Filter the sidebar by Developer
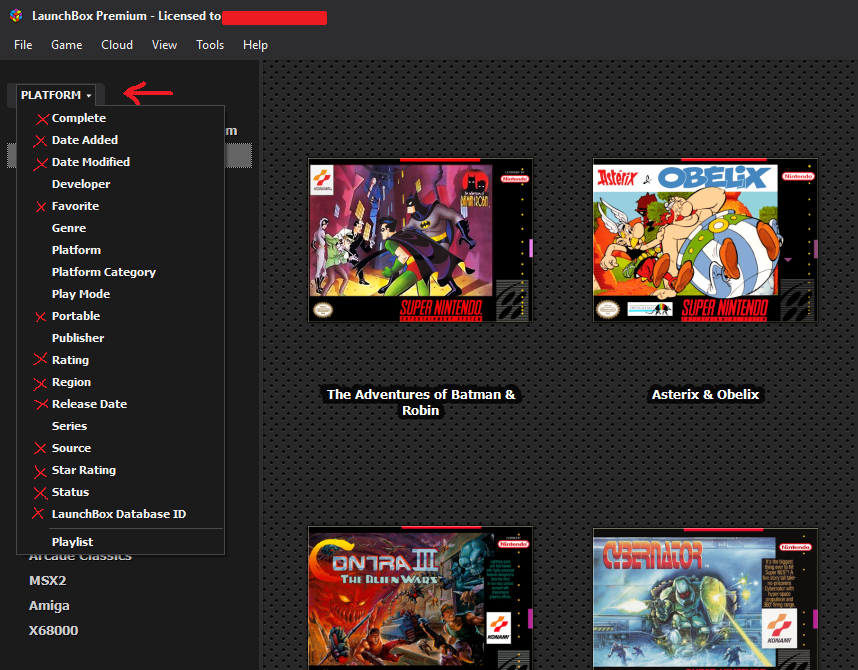This screenshot has height=670, width=858. coord(120,184)
